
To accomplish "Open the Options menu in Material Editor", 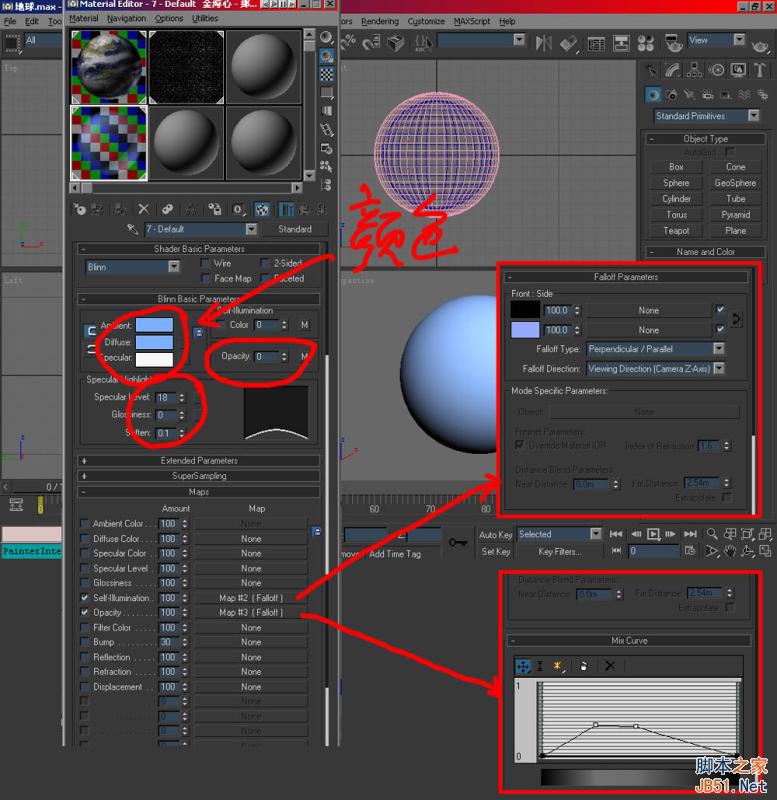I will tap(169, 18).
